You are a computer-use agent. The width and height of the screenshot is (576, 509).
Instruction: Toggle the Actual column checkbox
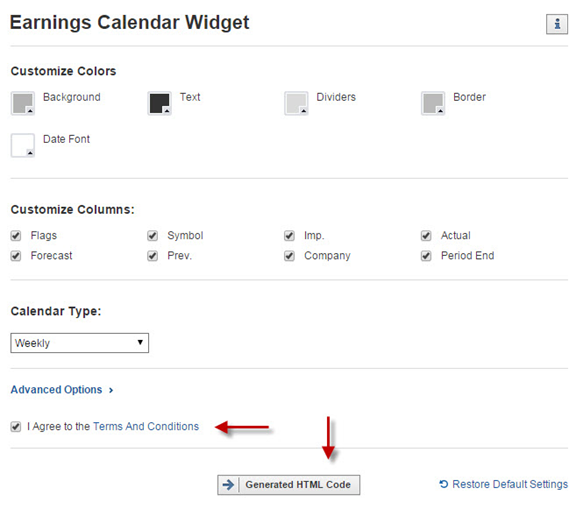pyautogui.click(x=426, y=235)
